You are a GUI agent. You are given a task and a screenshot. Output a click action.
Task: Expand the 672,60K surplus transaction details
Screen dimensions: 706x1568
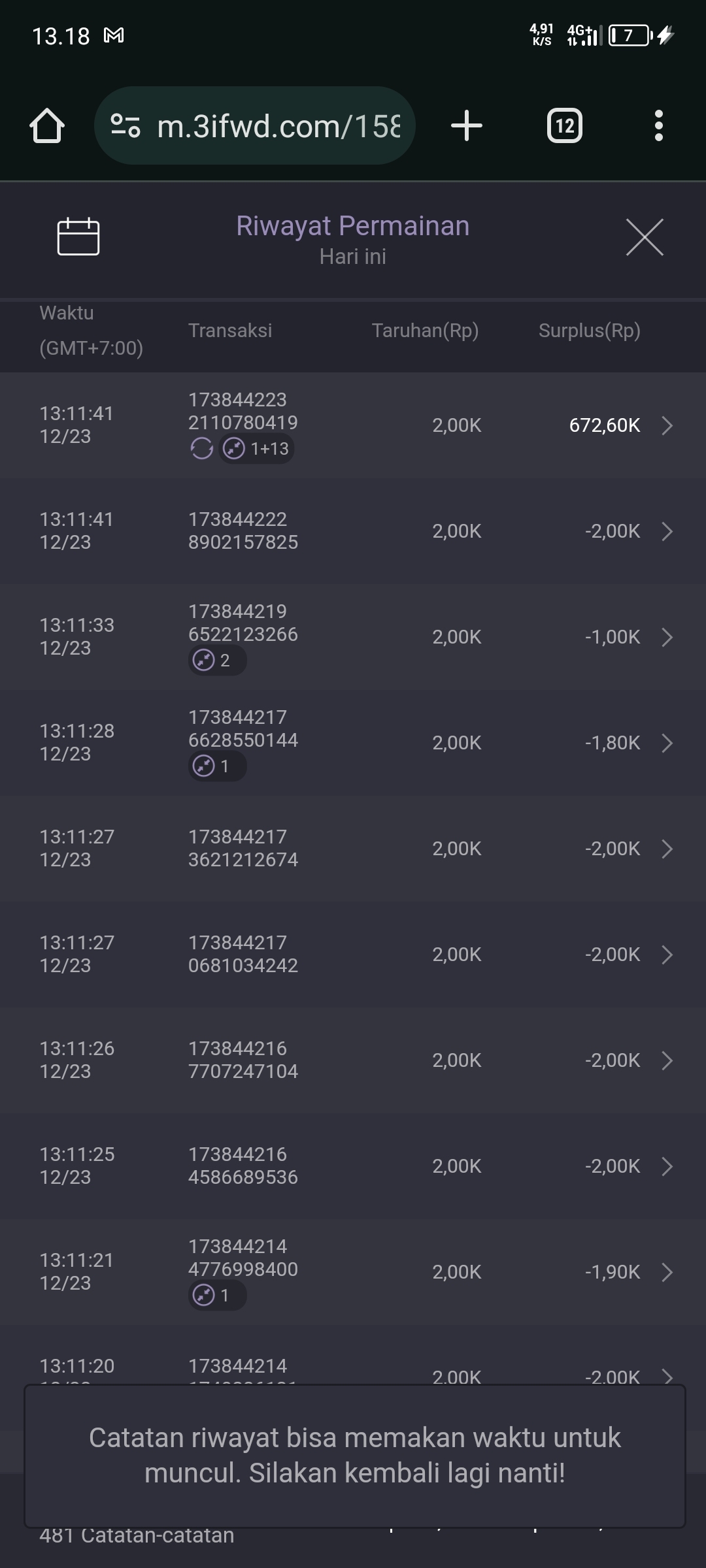point(667,425)
